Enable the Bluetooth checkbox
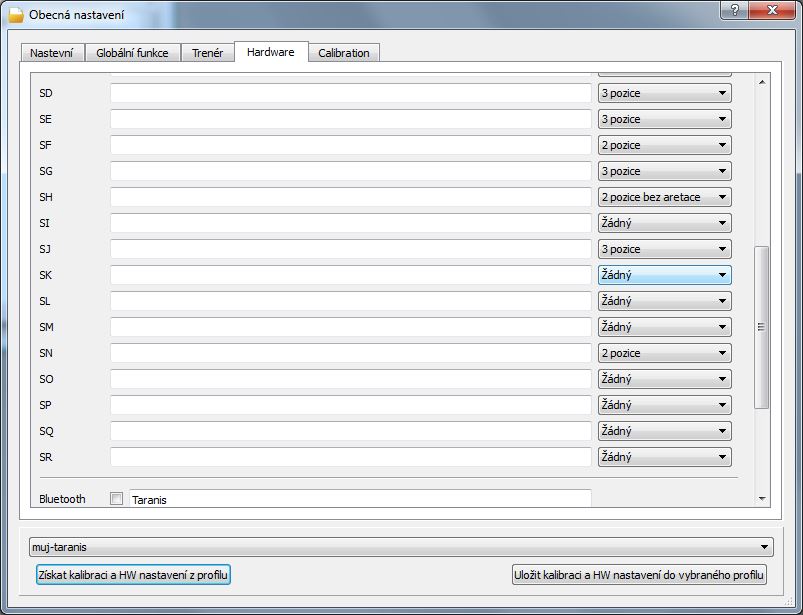The image size is (803, 615). click(x=117, y=499)
